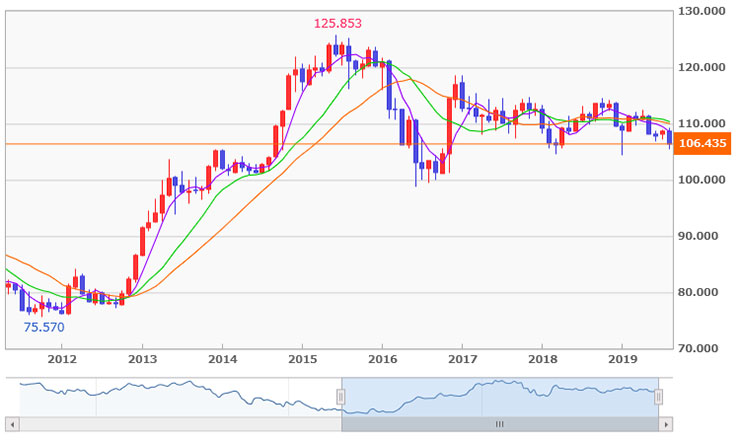Click the orange 106.435 current price label

[x=702, y=143]
